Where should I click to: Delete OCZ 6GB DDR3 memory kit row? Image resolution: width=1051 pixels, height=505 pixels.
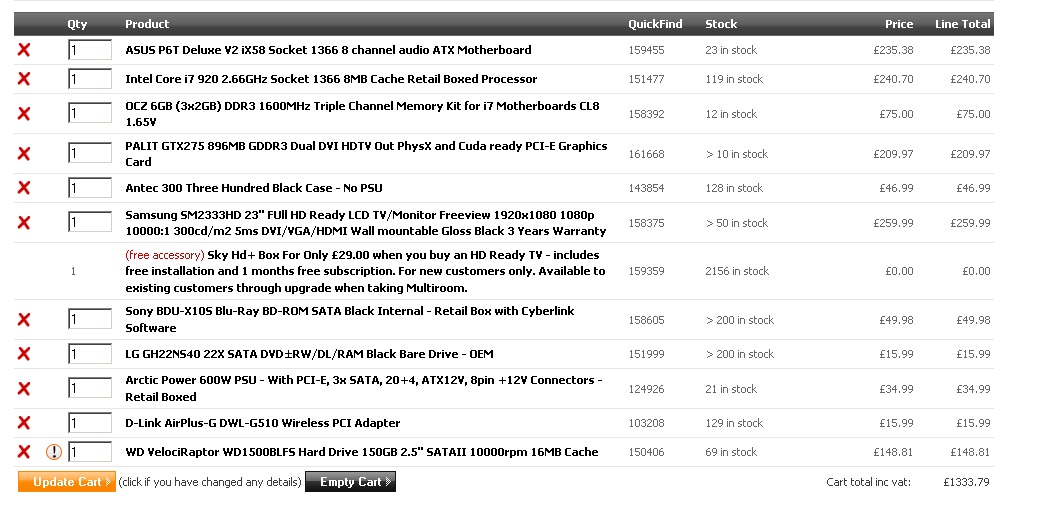(23, 114)
